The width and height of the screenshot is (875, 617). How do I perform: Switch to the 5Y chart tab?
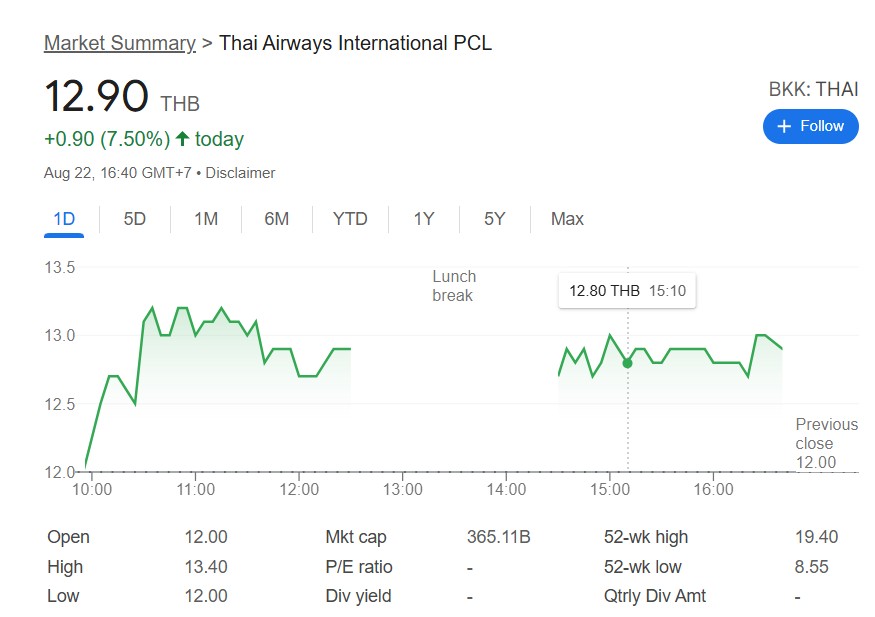495,219
